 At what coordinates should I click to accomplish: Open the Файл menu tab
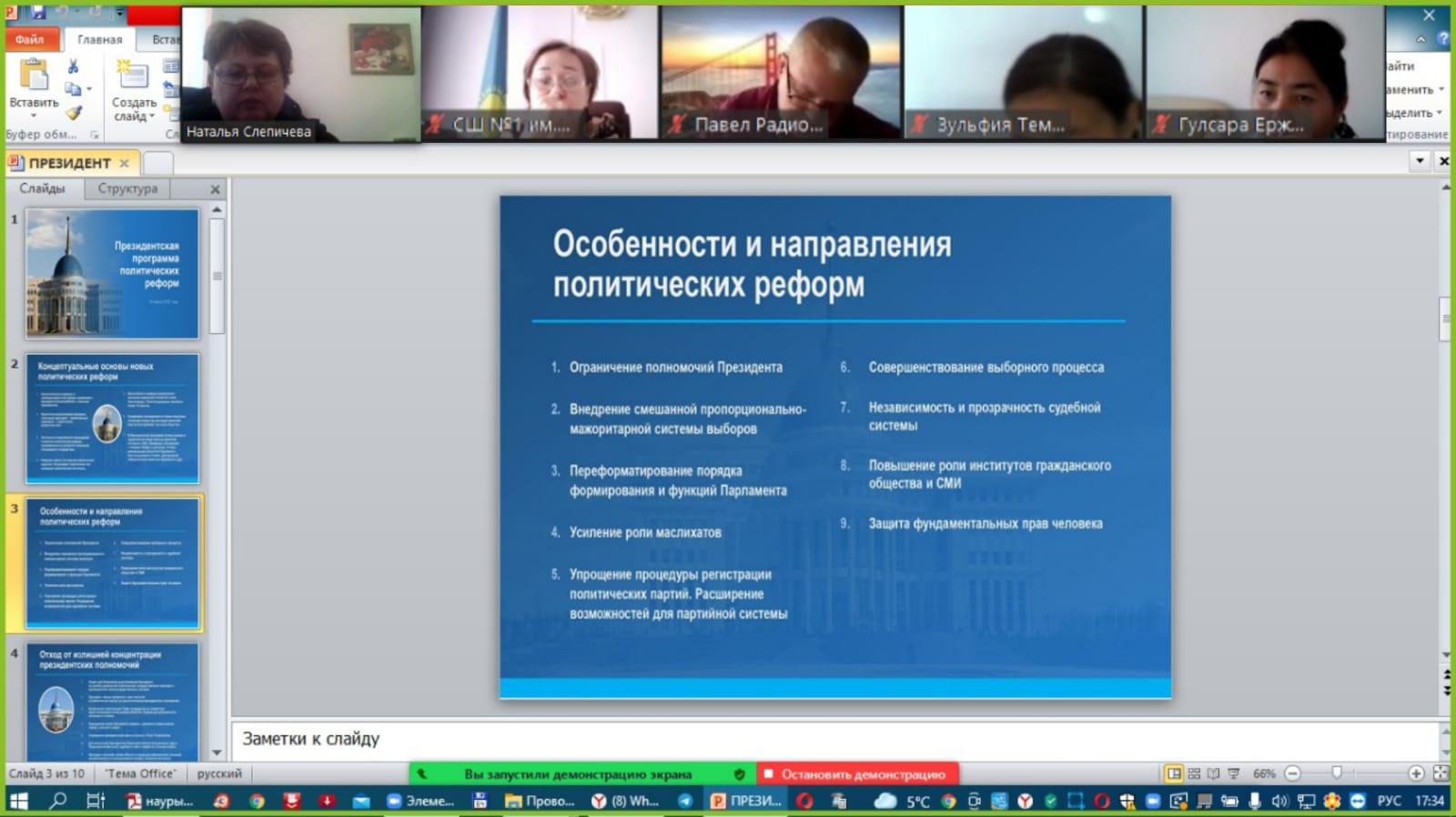30,39
